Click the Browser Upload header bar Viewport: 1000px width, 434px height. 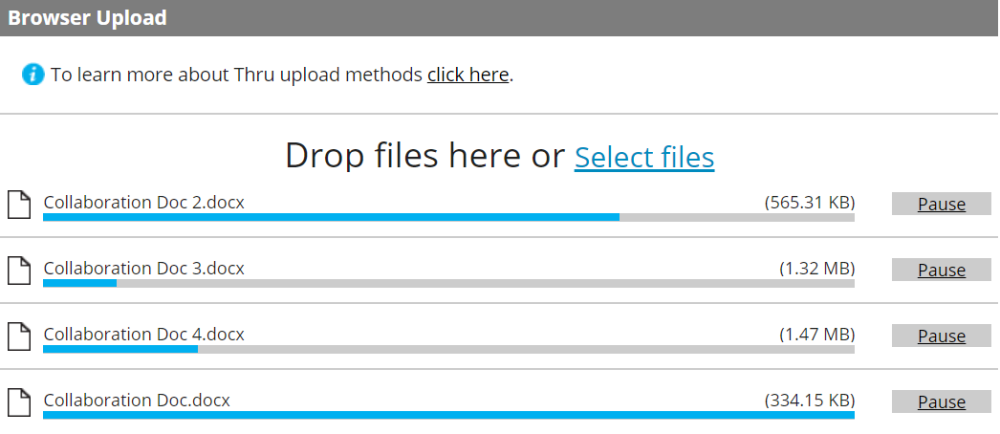(500, 18)
